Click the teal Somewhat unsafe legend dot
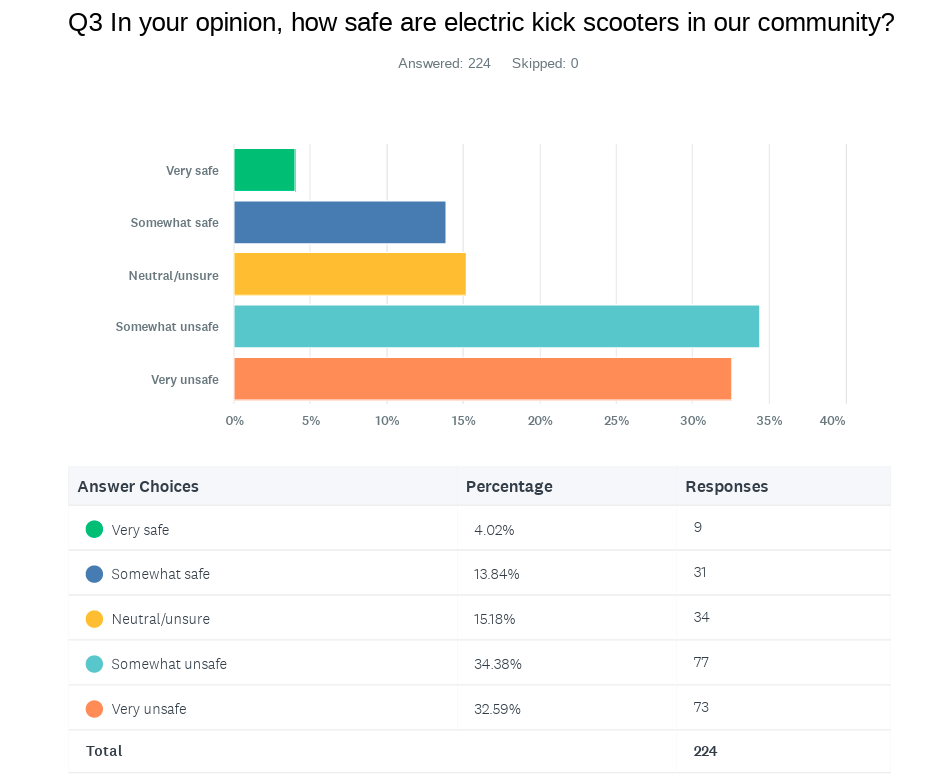 (95, 664)
